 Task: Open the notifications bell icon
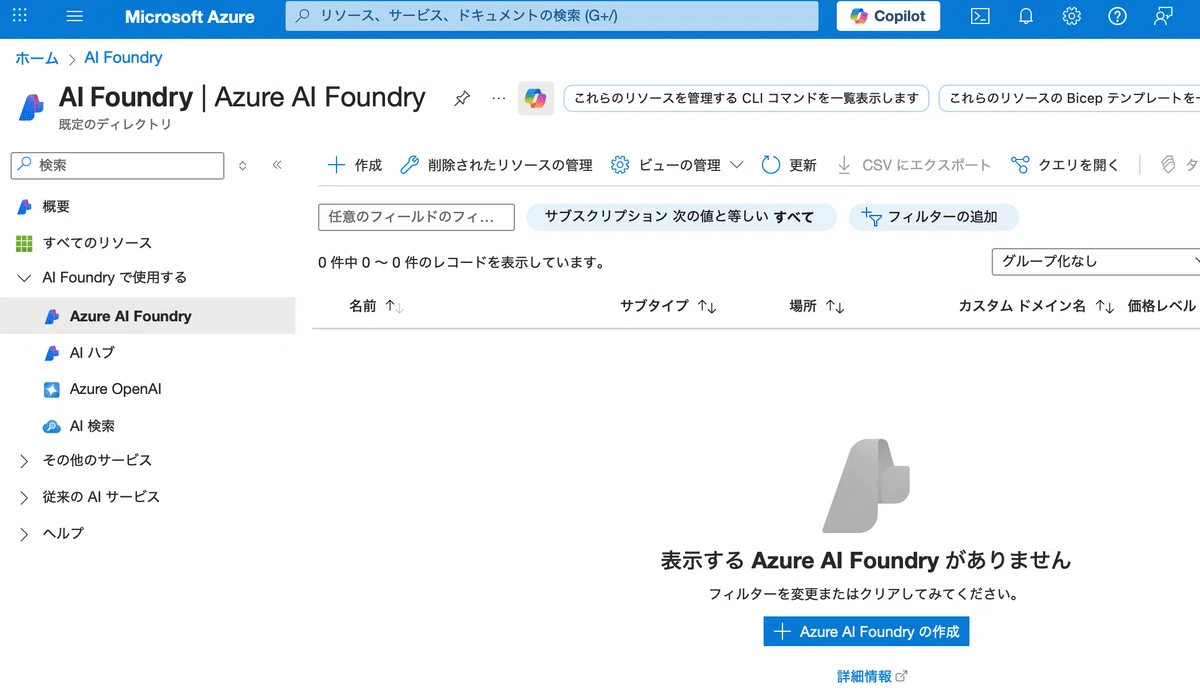coord(1026,16)
